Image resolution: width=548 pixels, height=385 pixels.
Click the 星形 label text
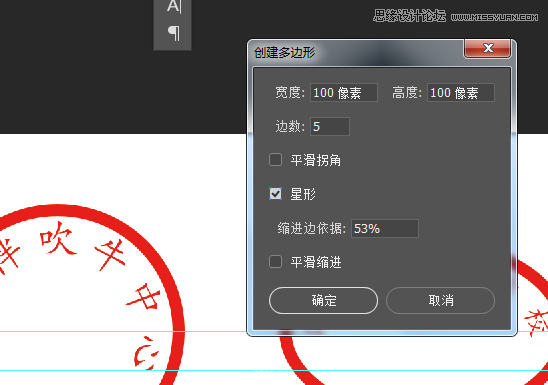click(303, 194)
